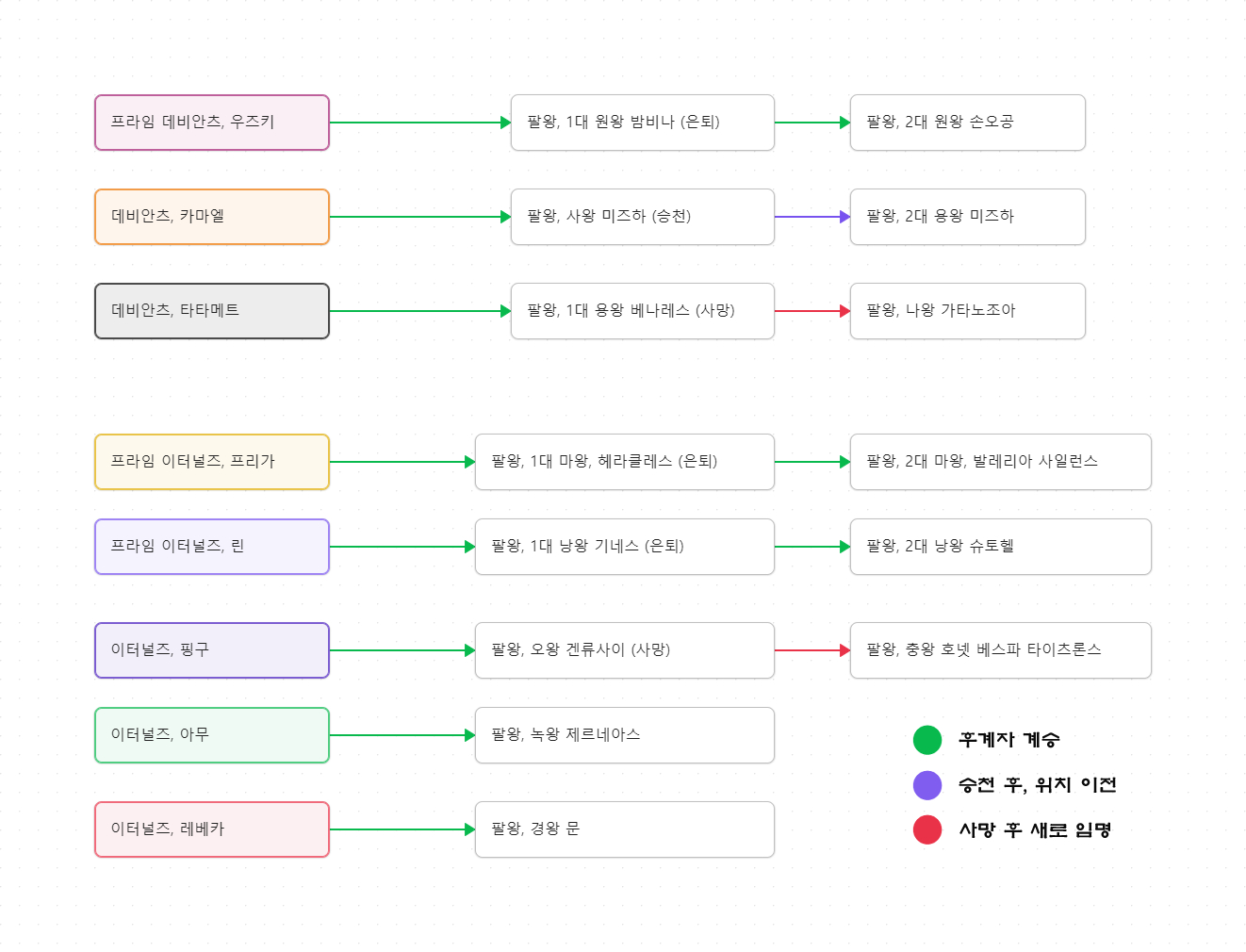This screenshot has height=952, width=1246.
Task: Click the gray 데비안츠, 타타메트 node
Action: pyautogui.click(x=212, y=311)
